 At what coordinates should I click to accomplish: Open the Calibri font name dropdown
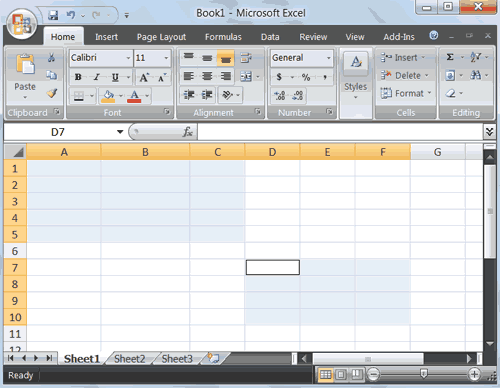click(x=128, y=58)
